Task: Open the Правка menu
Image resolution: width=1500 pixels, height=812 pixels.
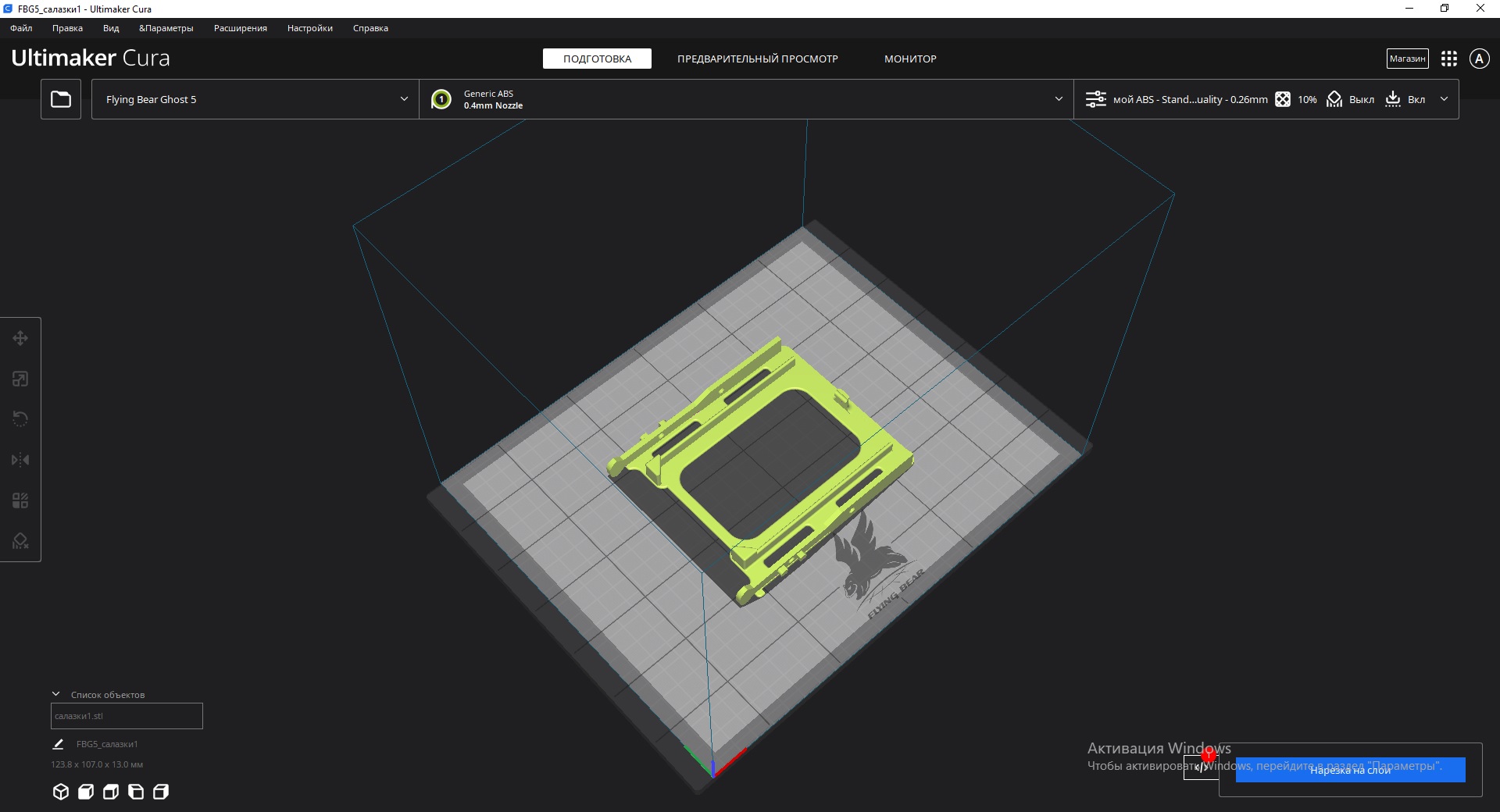Action: click(x=67, y=28)
